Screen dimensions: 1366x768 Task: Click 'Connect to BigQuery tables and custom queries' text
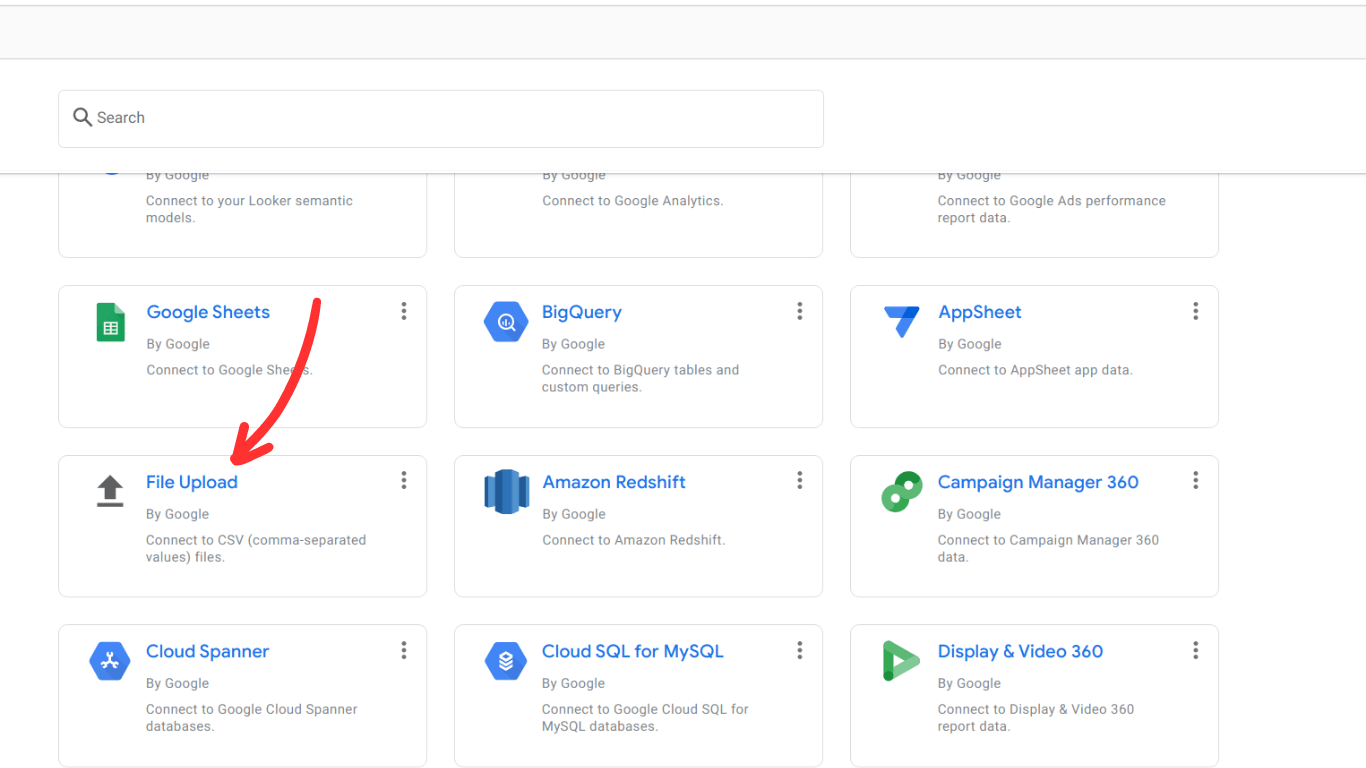point(640,379)
